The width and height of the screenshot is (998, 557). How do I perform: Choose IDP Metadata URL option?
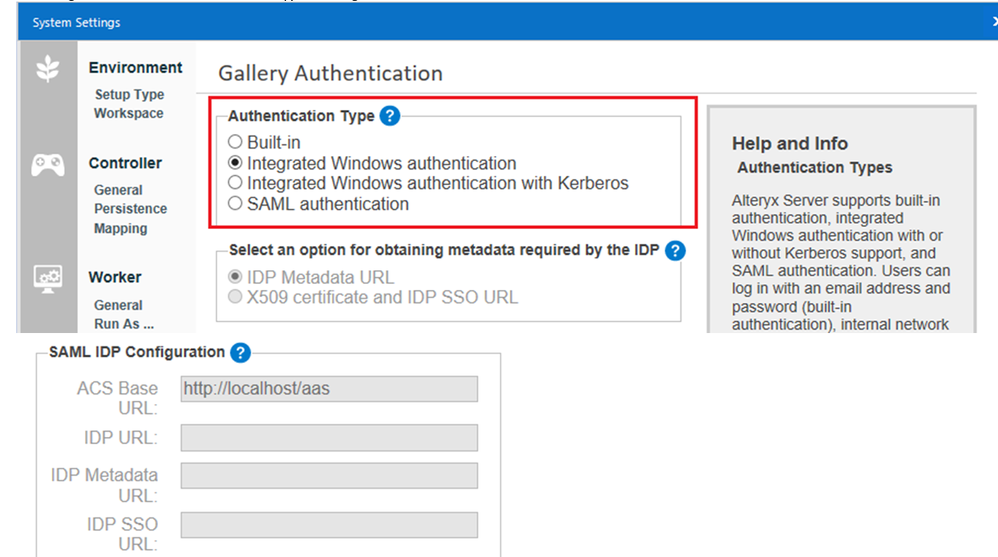point(235,277)
